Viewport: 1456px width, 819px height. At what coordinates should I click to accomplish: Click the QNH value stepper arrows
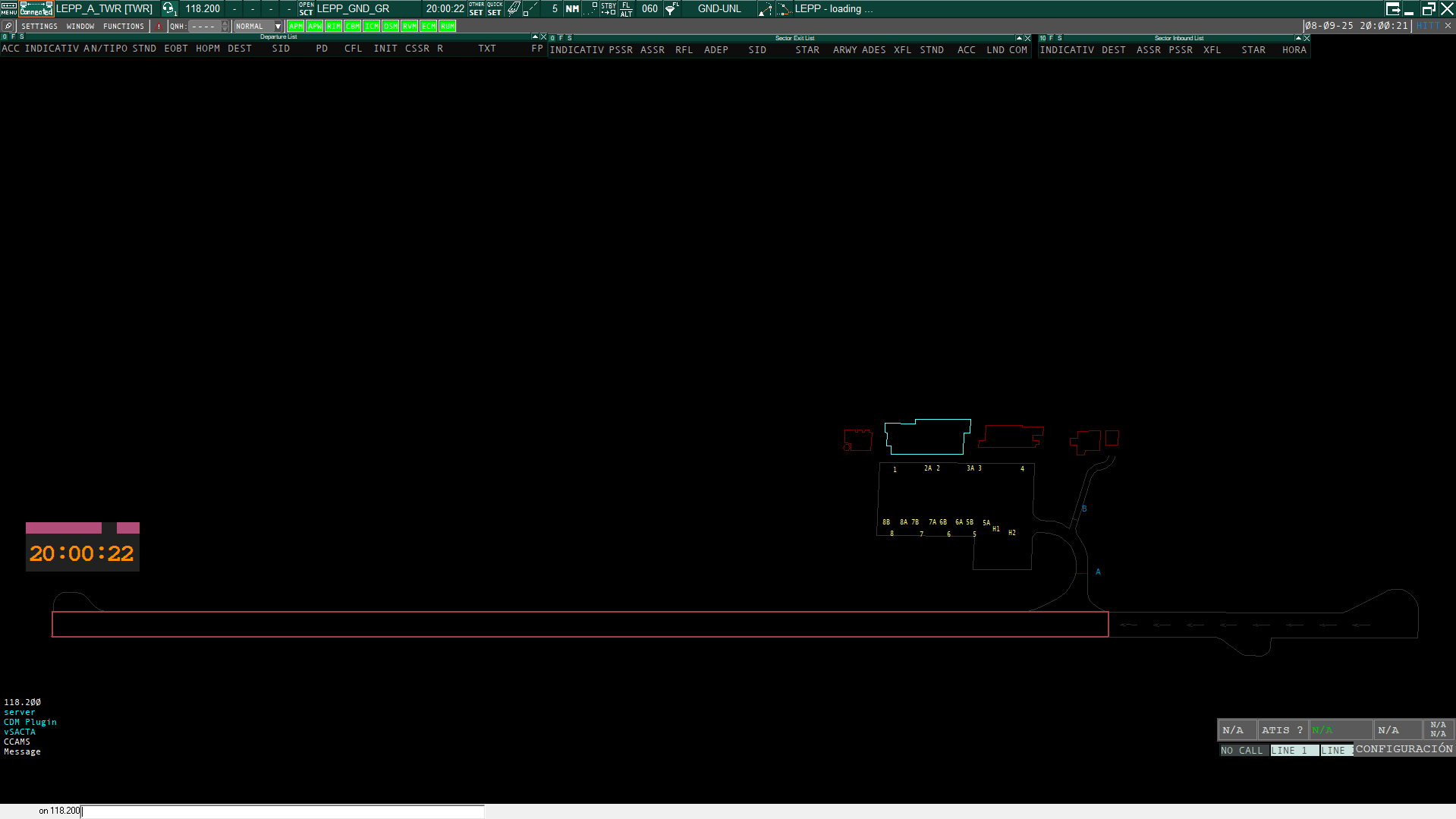(225, 27)
